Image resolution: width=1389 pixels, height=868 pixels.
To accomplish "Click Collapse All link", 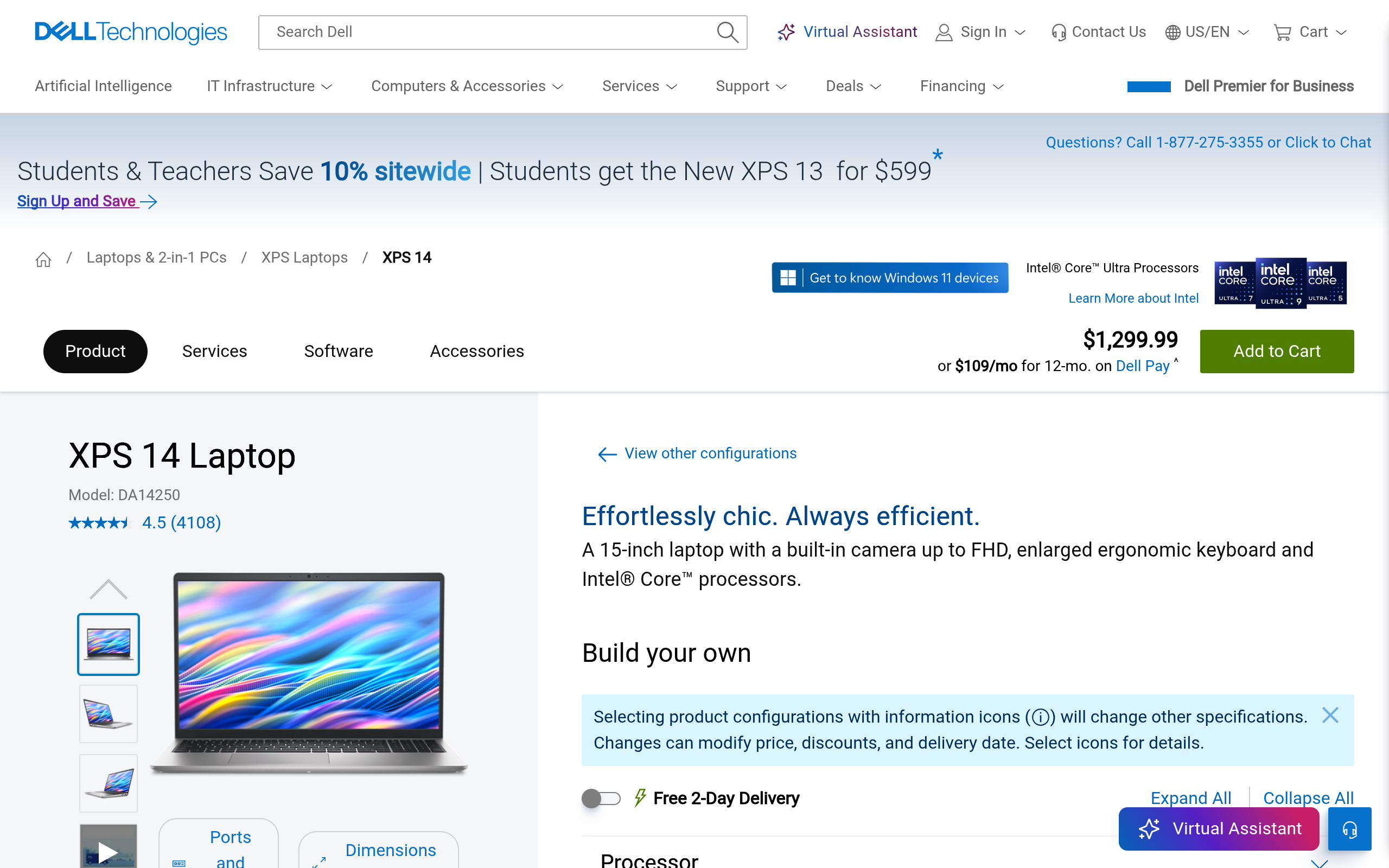I will pyautogui.click(x=1308, y=798).
